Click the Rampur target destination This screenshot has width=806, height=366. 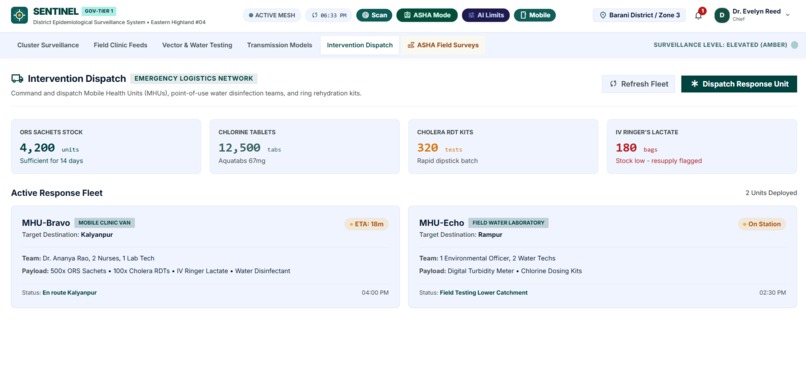pyautogui.click(x=490, y=235)
